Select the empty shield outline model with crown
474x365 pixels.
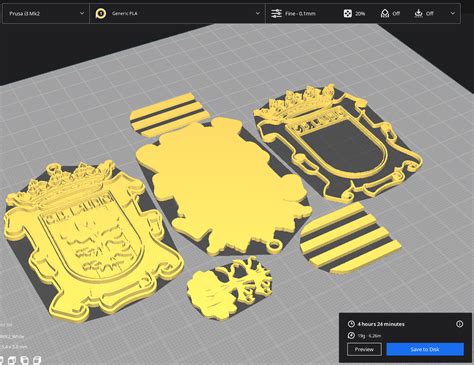click(x=337, y=143)
